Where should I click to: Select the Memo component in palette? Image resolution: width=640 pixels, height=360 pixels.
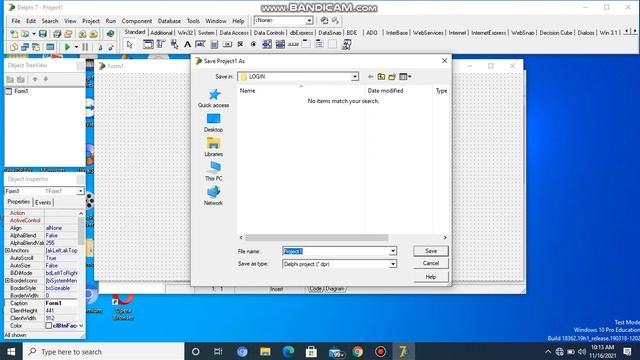point(214,44)
